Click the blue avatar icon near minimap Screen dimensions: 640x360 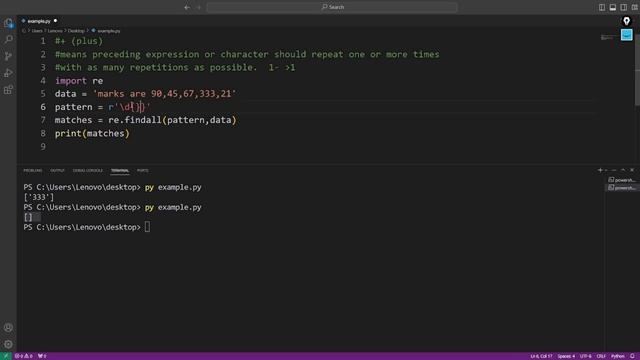[x=627, y=35]
